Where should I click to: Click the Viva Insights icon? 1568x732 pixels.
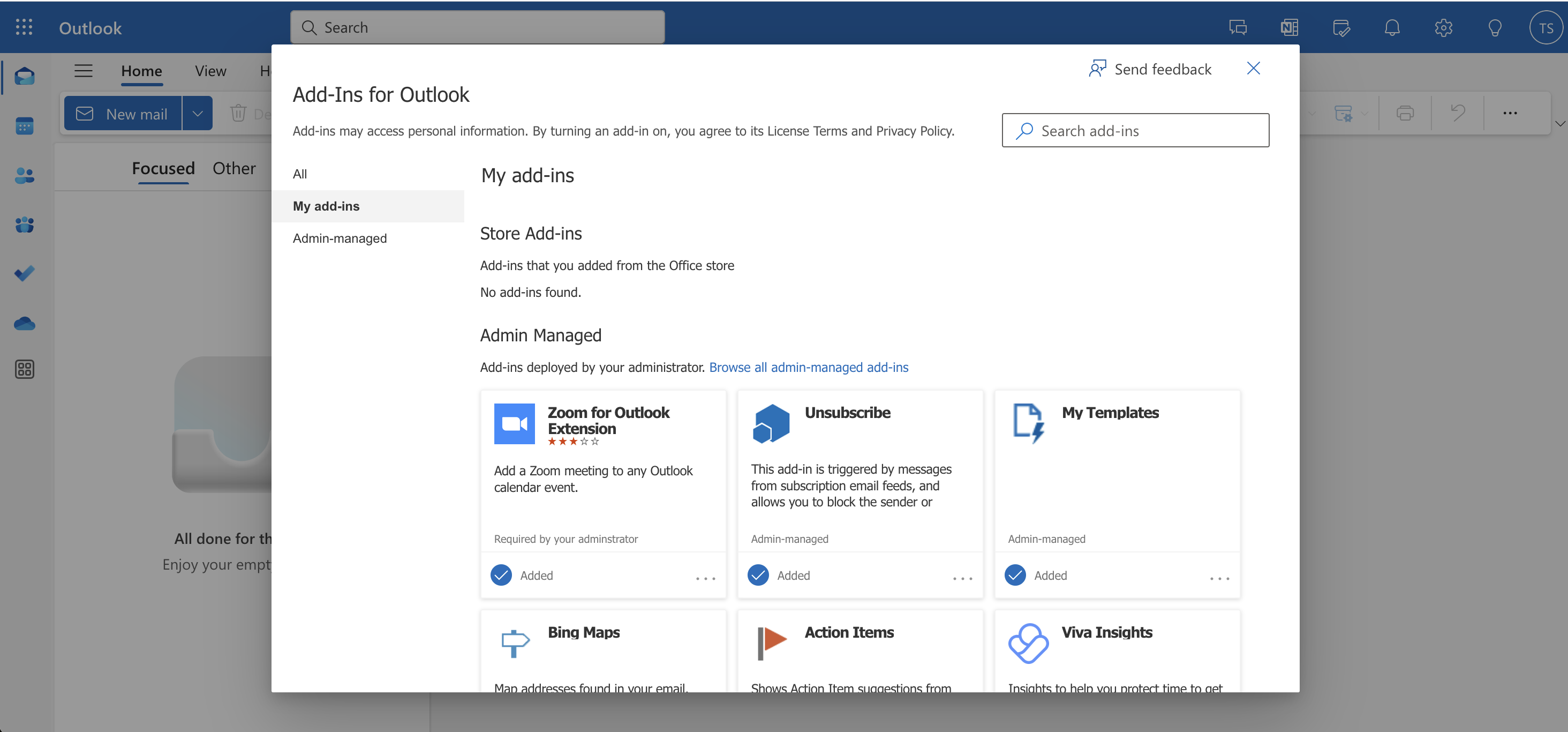click(x=1029, y=643)
